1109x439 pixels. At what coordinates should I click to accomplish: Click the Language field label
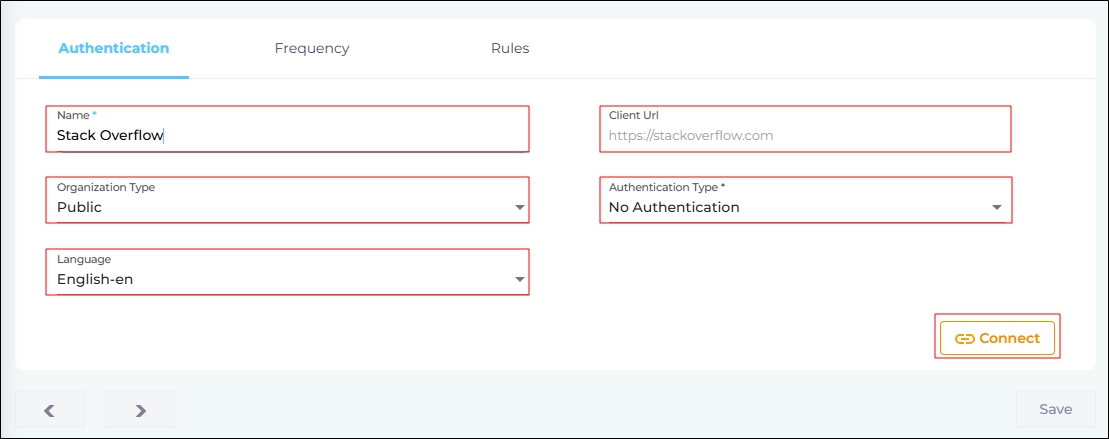point(84,260)
